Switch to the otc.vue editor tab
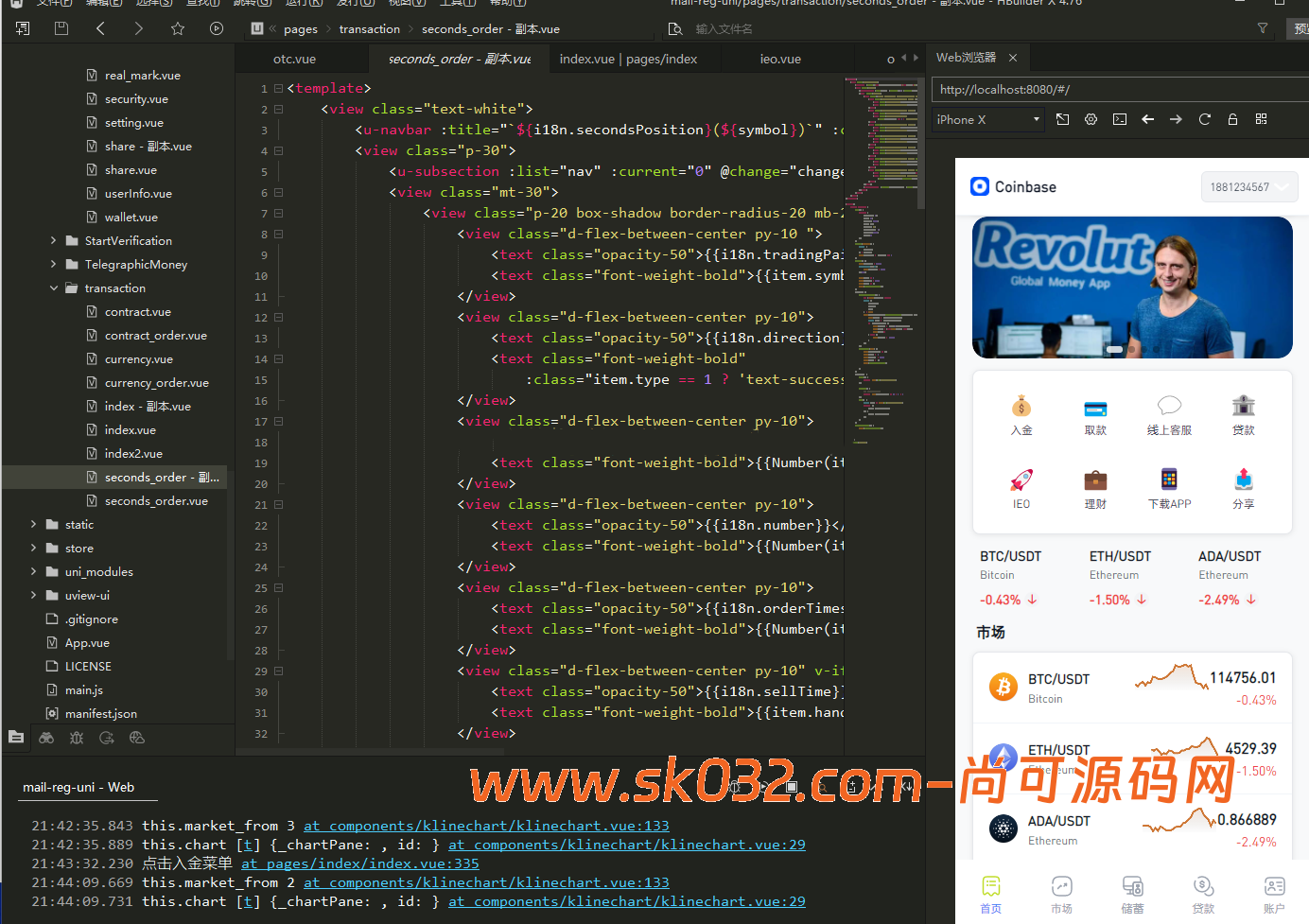 (x=294, y=59)
